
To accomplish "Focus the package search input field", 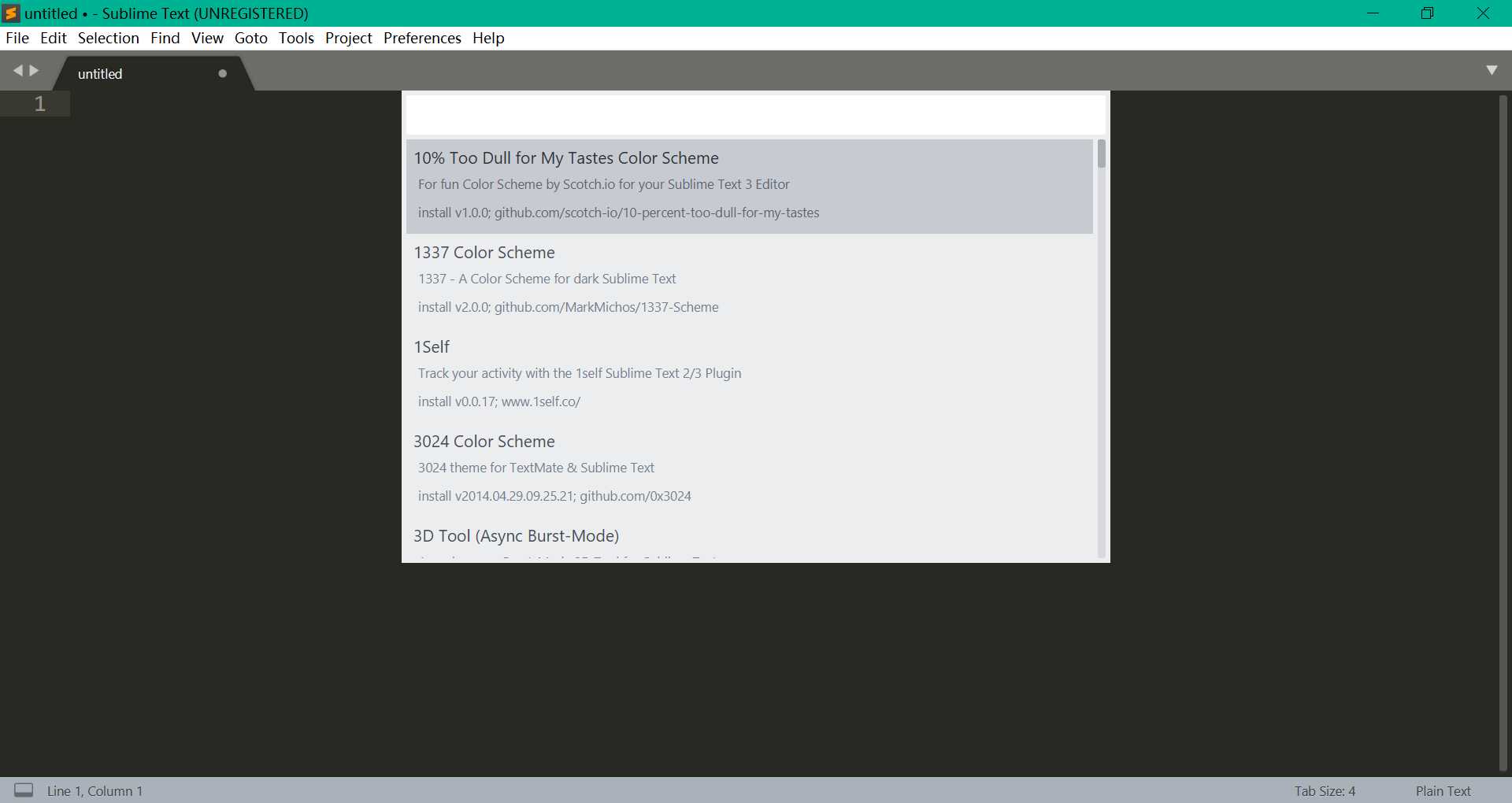I will tap(755, 115).
